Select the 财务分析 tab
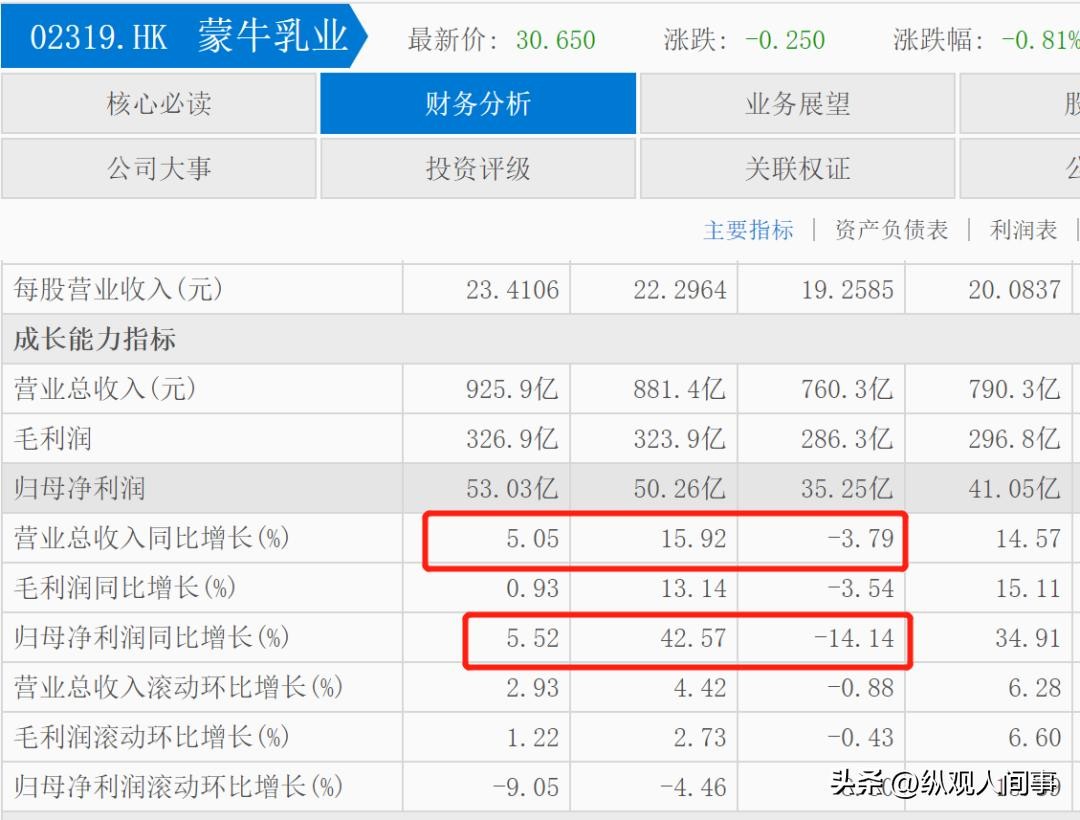The image size is (1080, 820). [478, 104]
